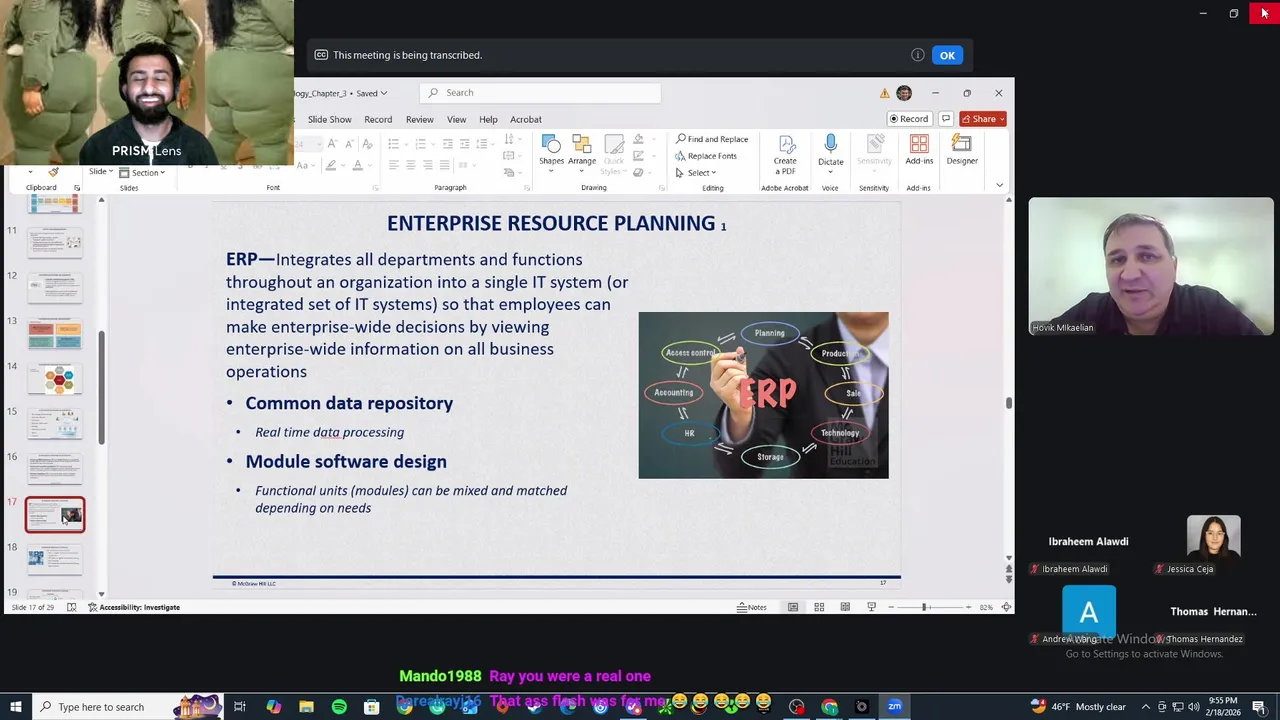
Task: Click the info icon on transcription banner
Action: point(917,55)
